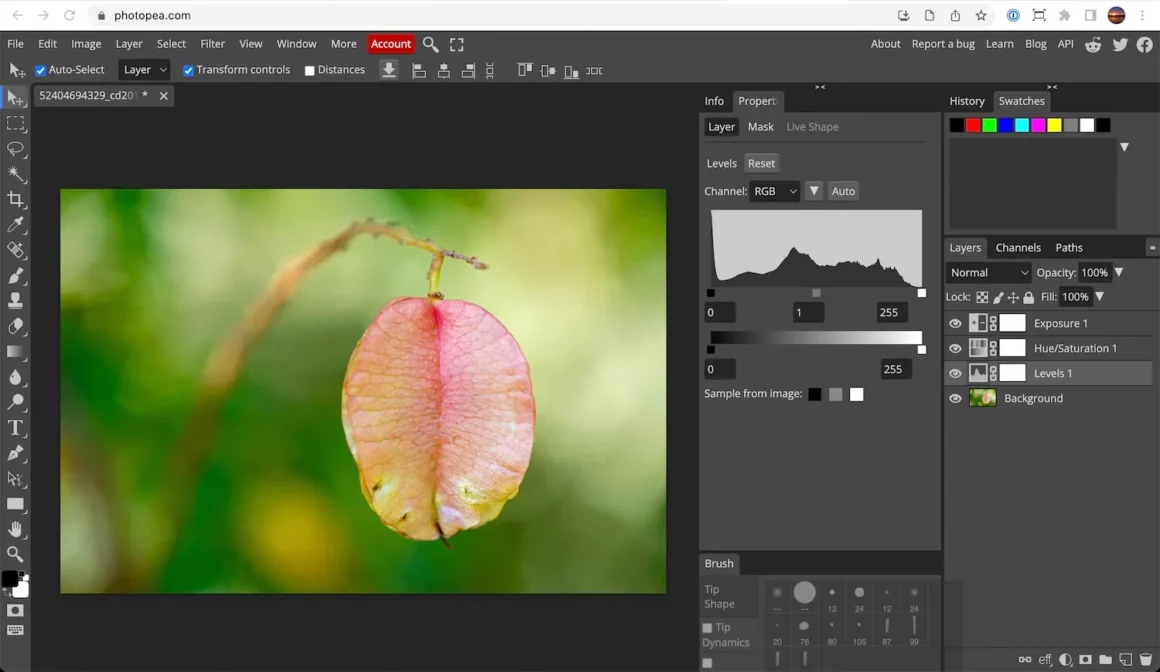
Task: Expand the Opacity slider arrow
Action: [x=1119, y=273]
